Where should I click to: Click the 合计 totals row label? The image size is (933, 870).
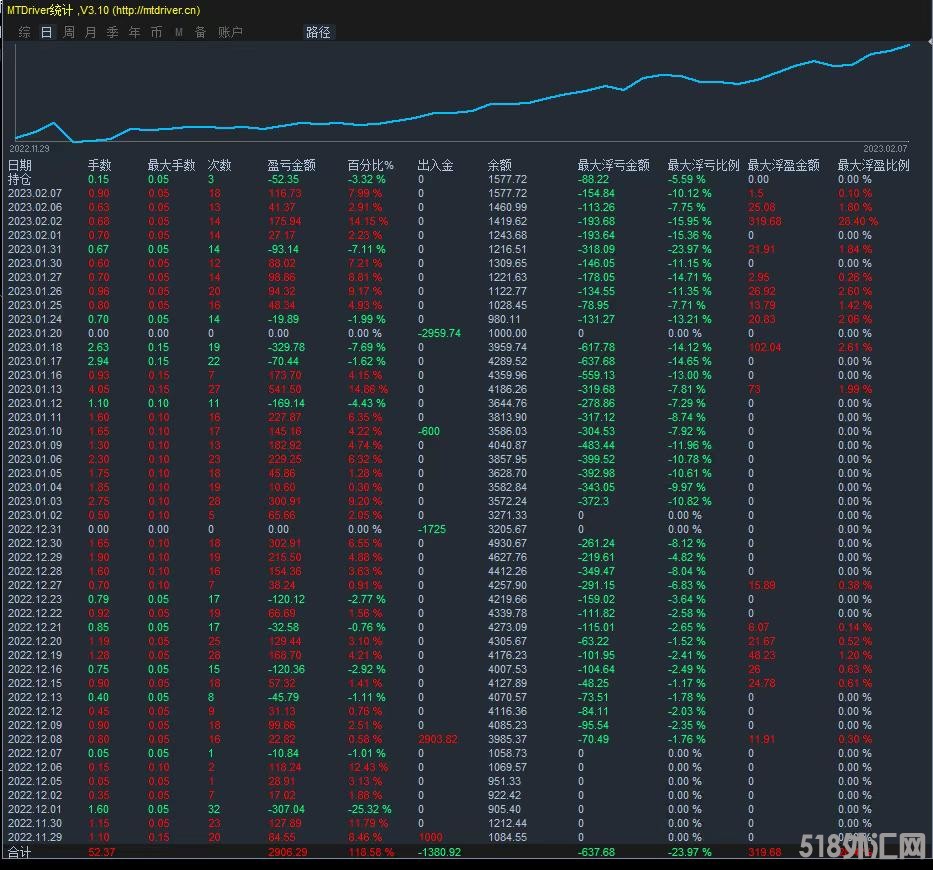(x=20, y=852)
